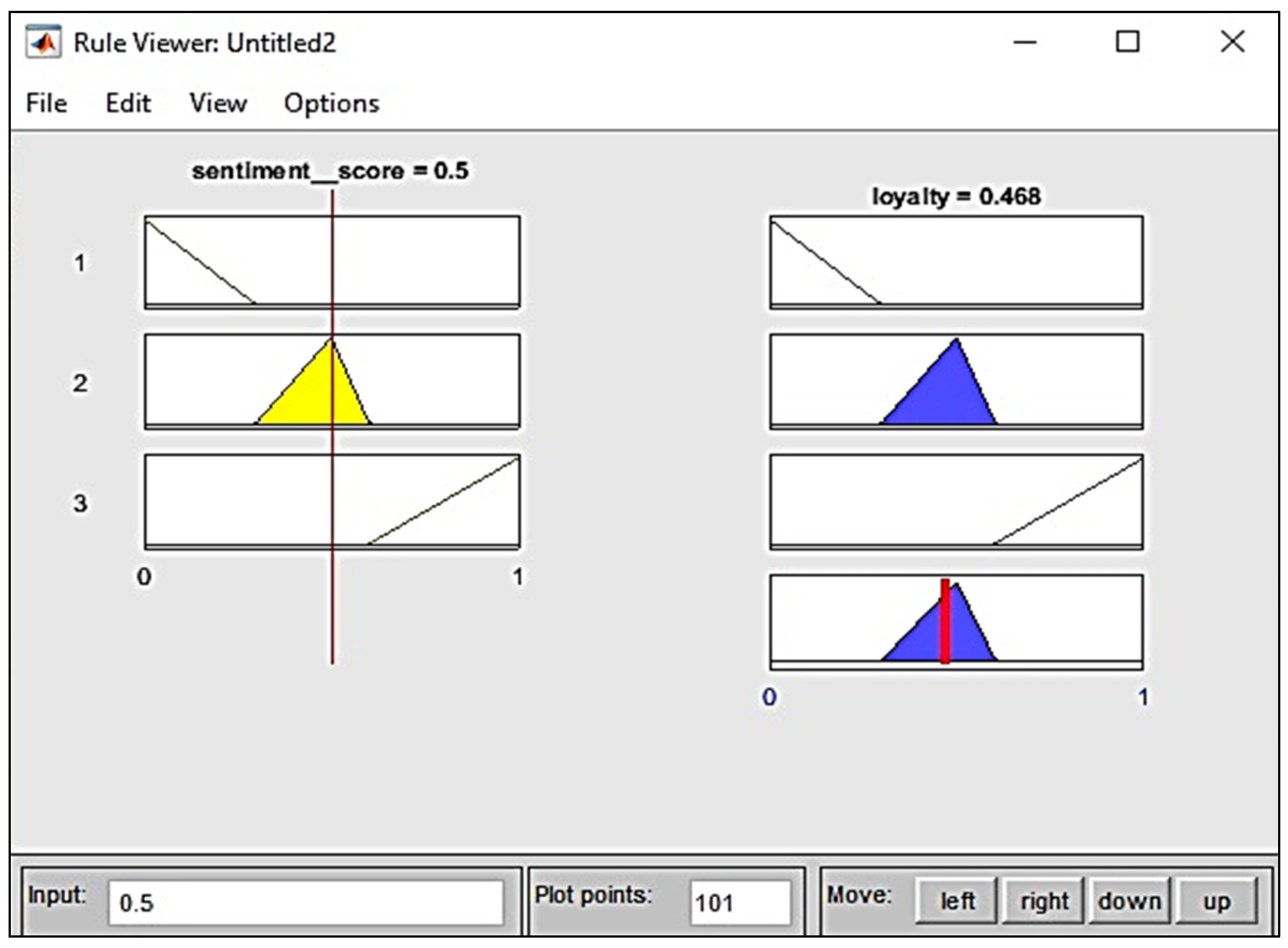Click the Plot points field showing 101
Image resolution: width=1288 pixels, height=948 pixels.
click(740, 902)
